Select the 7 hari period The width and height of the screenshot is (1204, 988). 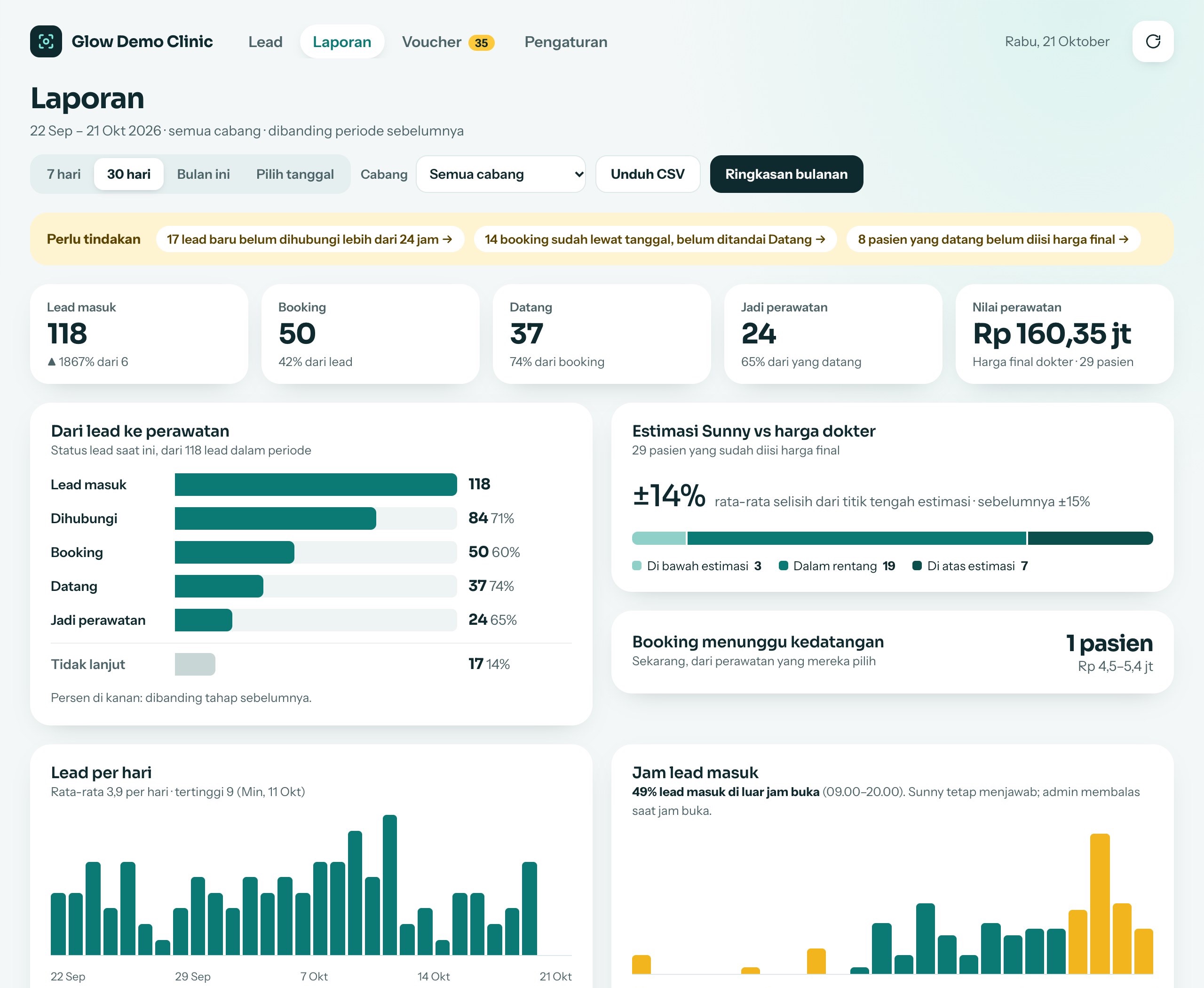pyautogui.click(x=64, y=174)
